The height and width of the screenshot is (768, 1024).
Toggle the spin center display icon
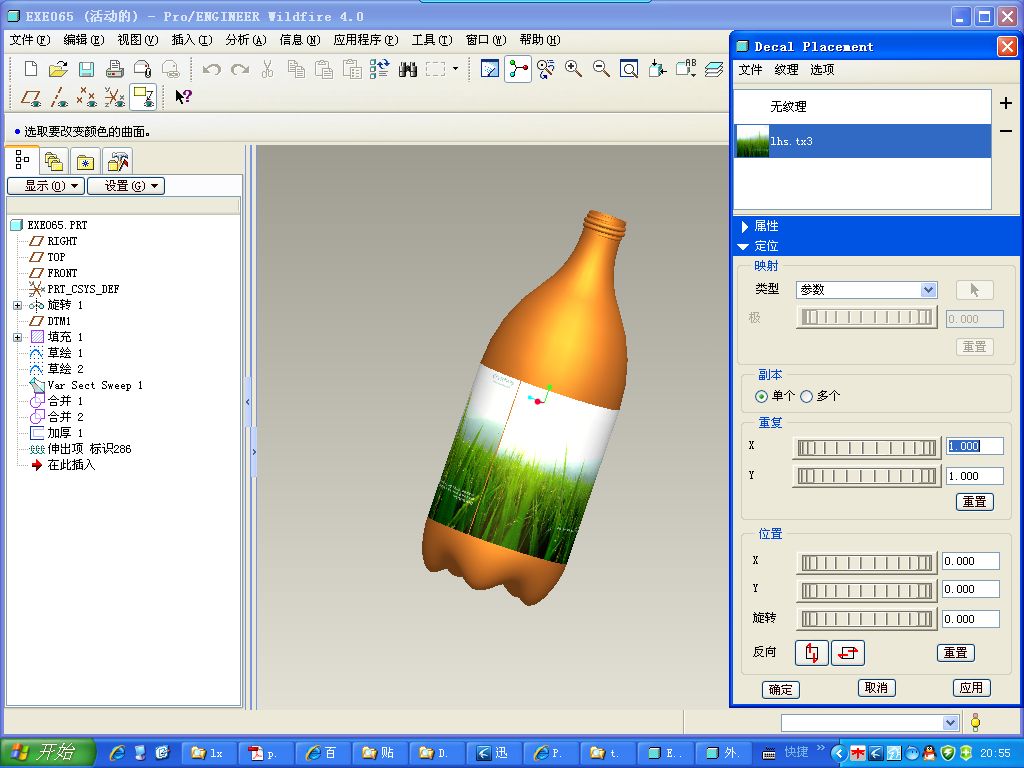pos(517,69)
